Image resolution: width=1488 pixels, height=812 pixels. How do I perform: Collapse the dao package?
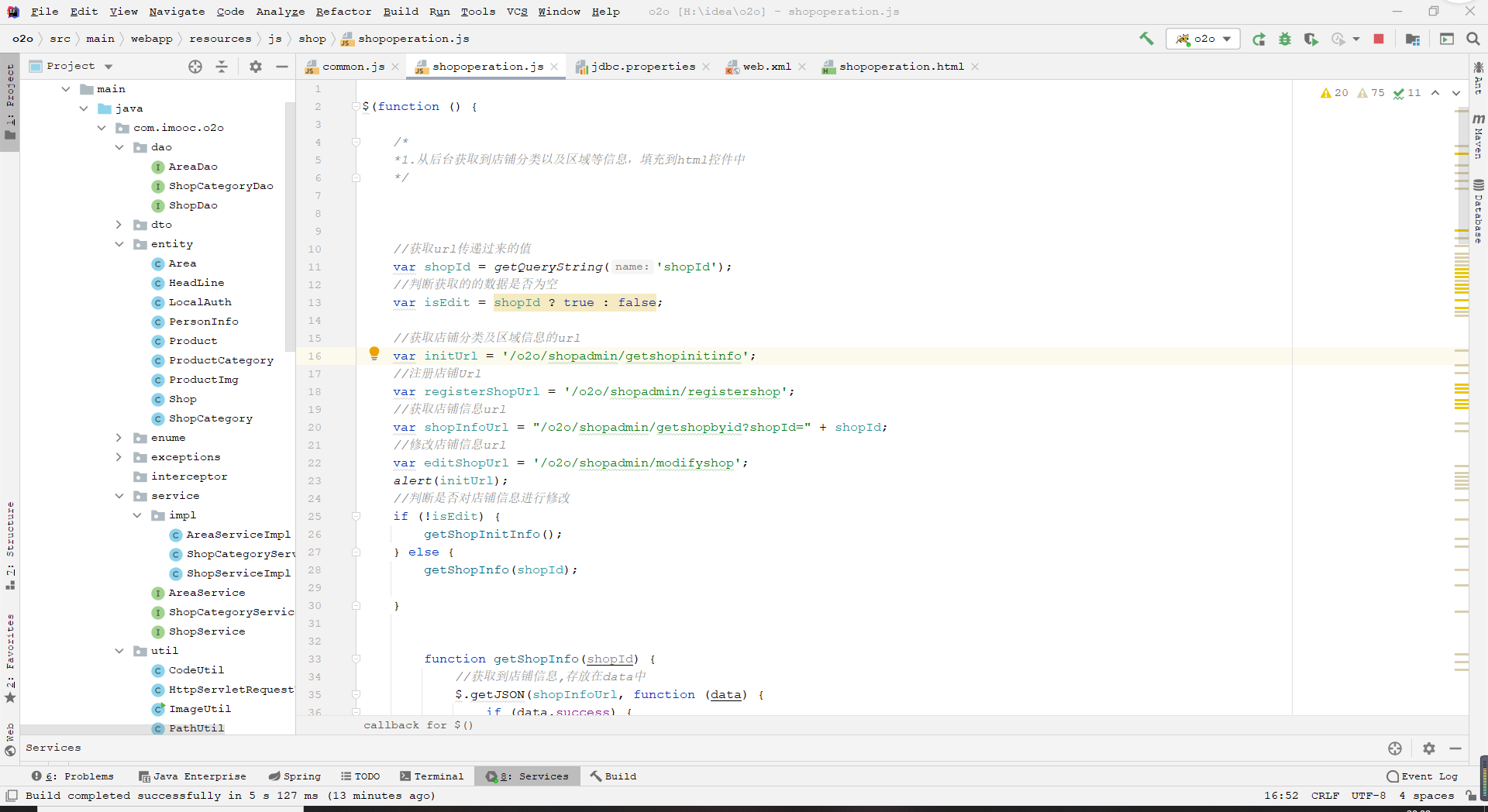[119, 147]
